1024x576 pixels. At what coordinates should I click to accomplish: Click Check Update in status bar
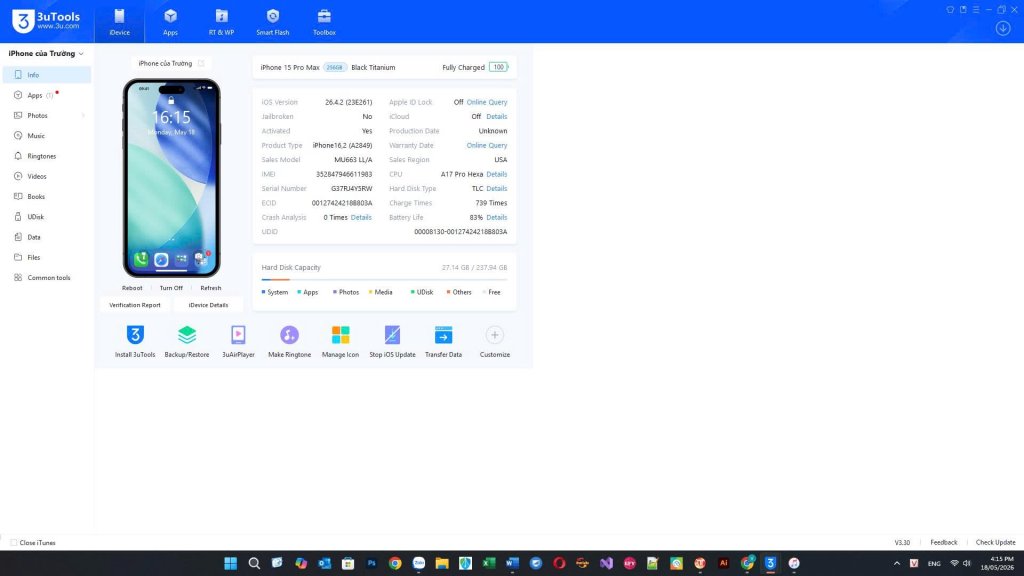click(x=995, y=543)
